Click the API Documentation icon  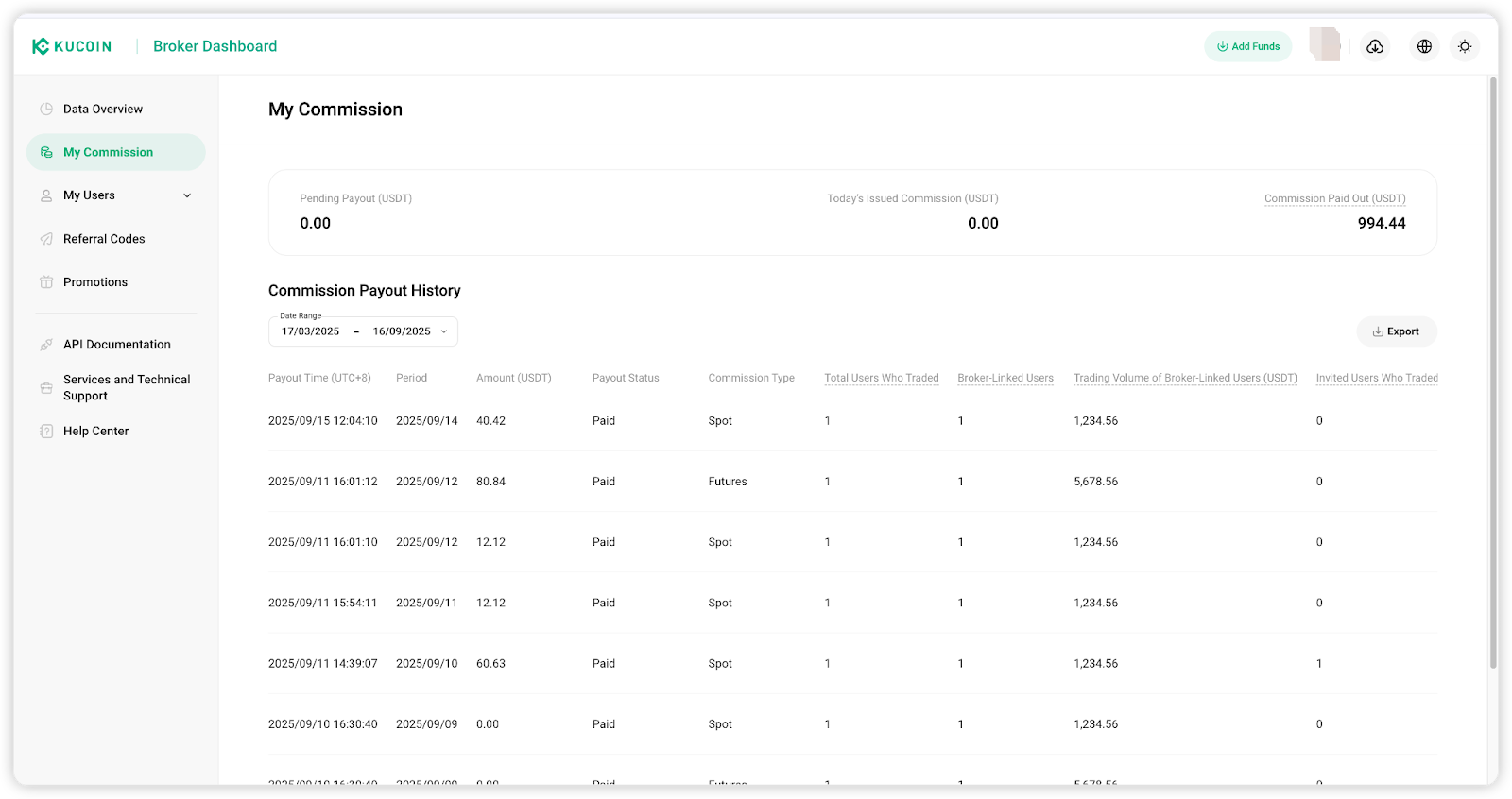[46, 345]
